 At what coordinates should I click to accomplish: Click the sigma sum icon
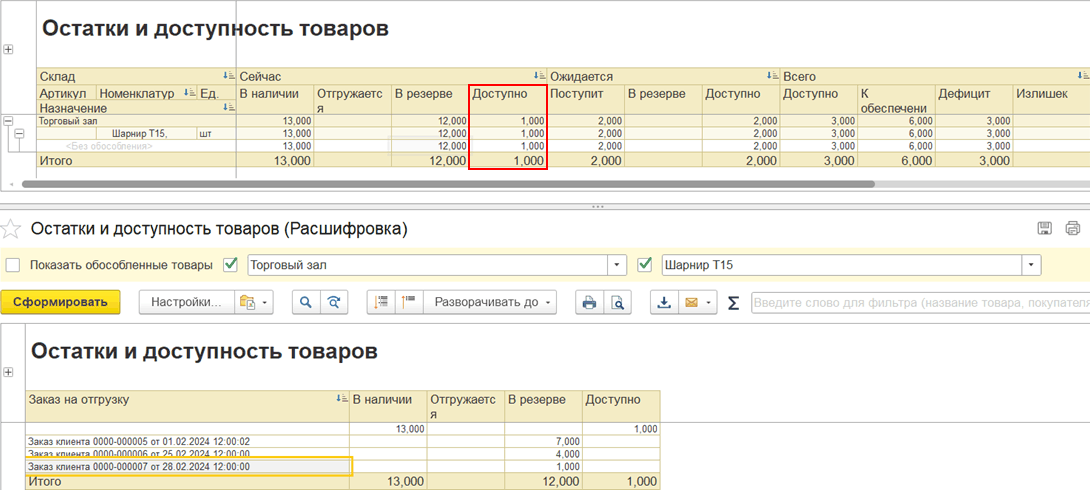pos(733,302)
